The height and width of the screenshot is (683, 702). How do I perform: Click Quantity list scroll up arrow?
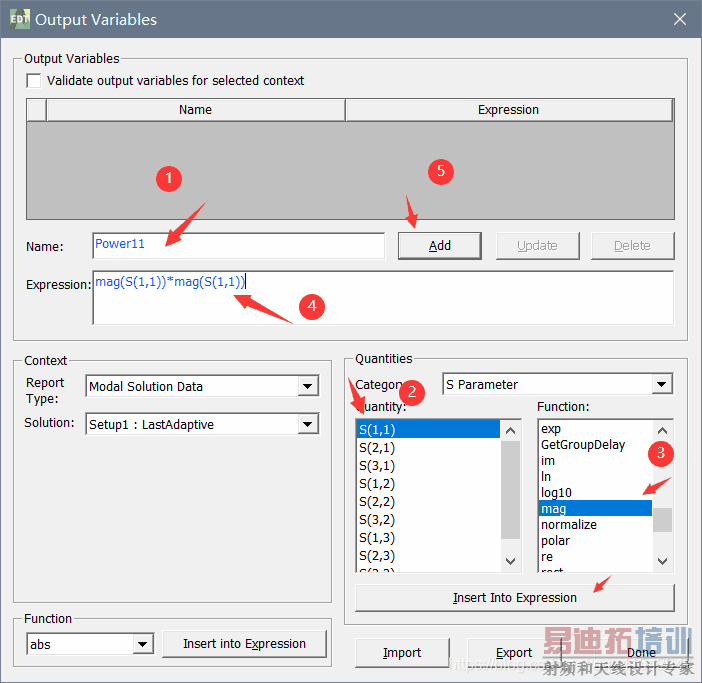pos(510,431)
